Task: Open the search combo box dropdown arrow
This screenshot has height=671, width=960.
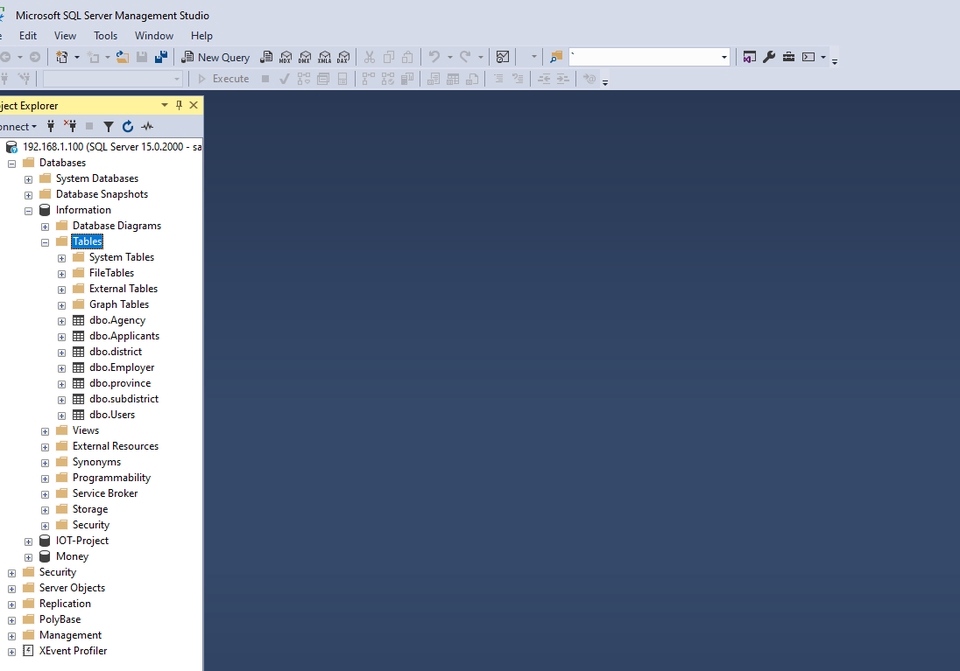Action: tap(724, 58)
